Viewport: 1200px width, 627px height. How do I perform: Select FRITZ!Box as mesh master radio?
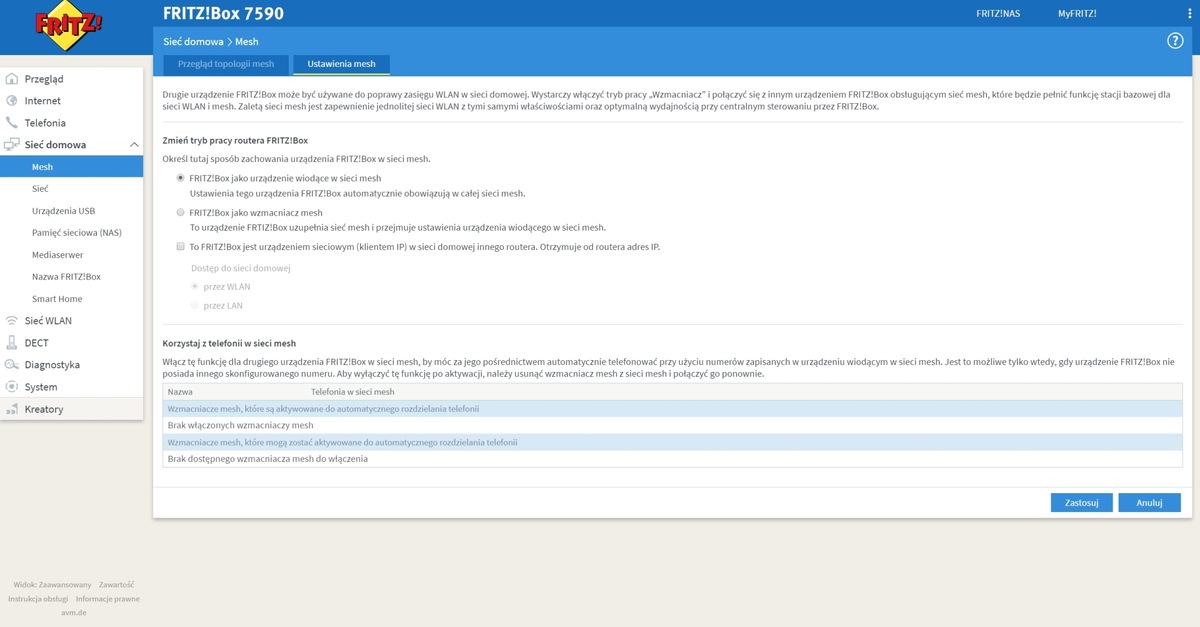pos(180,178)
